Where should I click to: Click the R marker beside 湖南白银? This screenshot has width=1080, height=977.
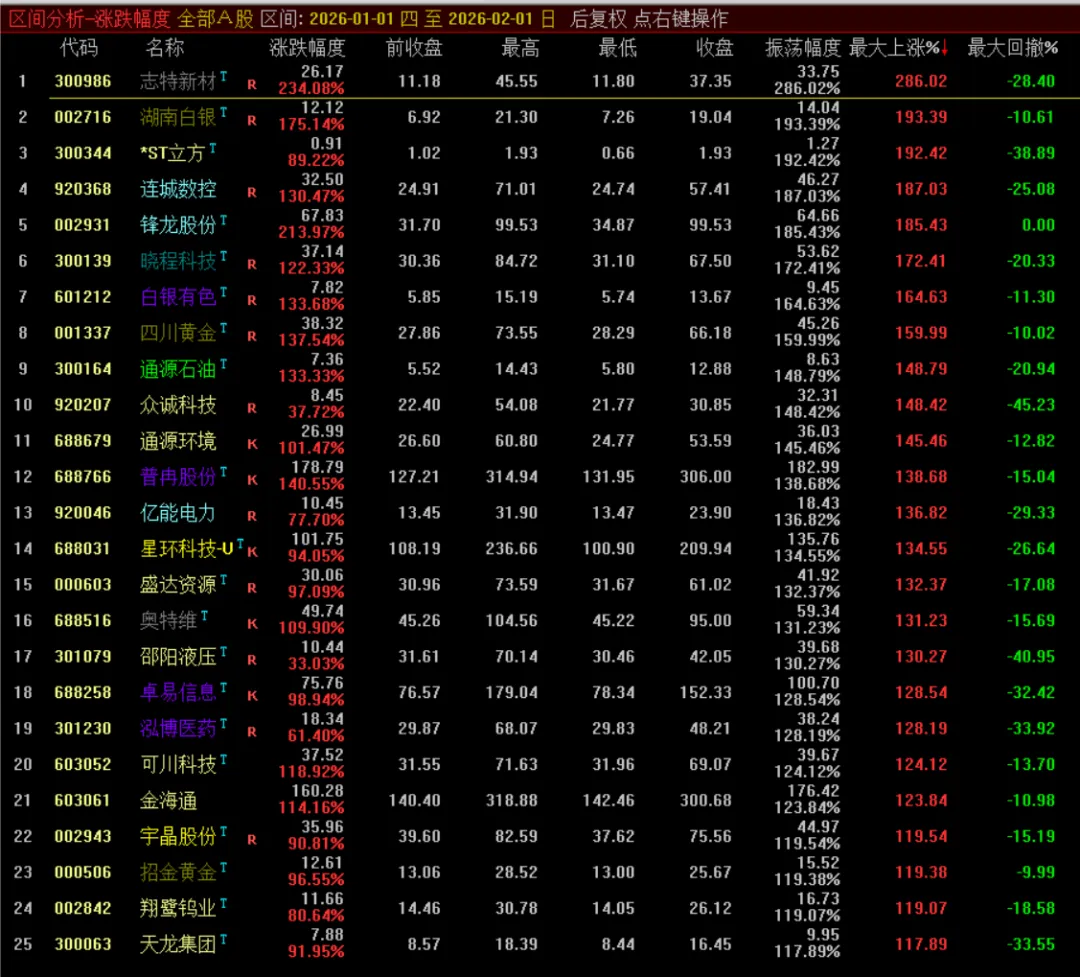pyautogui.click(x=252, y=121)
